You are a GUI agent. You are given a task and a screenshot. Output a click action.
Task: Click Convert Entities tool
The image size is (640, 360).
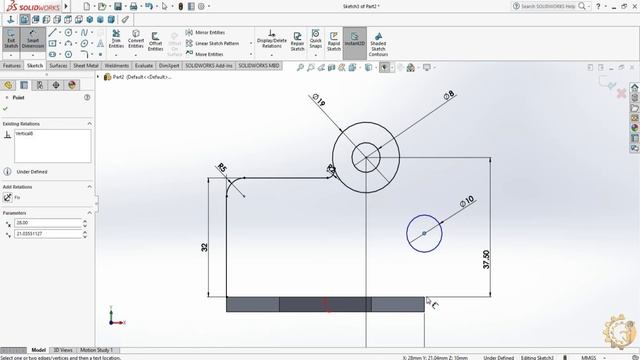(x=136, y=39)
